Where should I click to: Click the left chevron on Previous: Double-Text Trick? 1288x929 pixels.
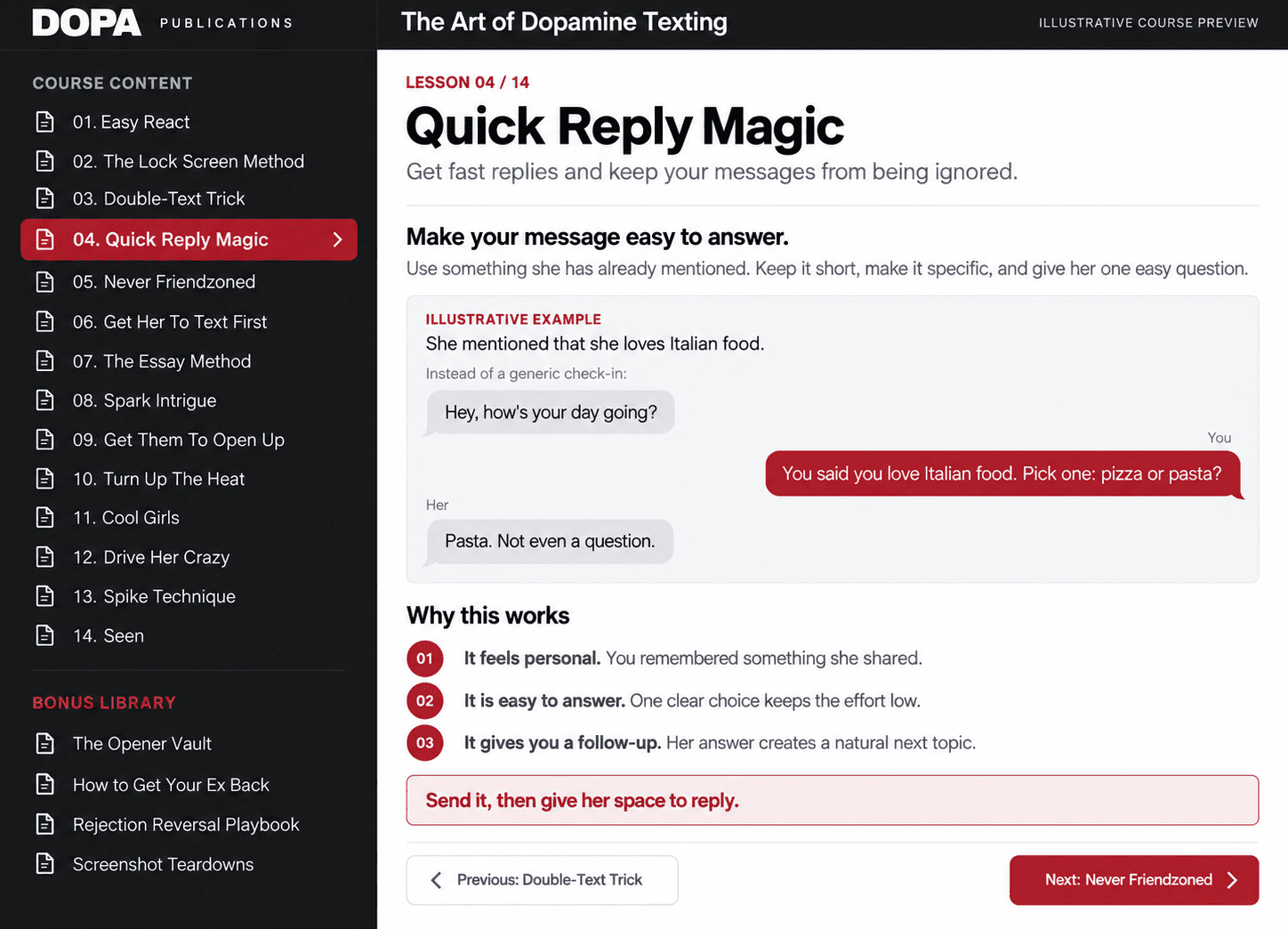(436, 880)
